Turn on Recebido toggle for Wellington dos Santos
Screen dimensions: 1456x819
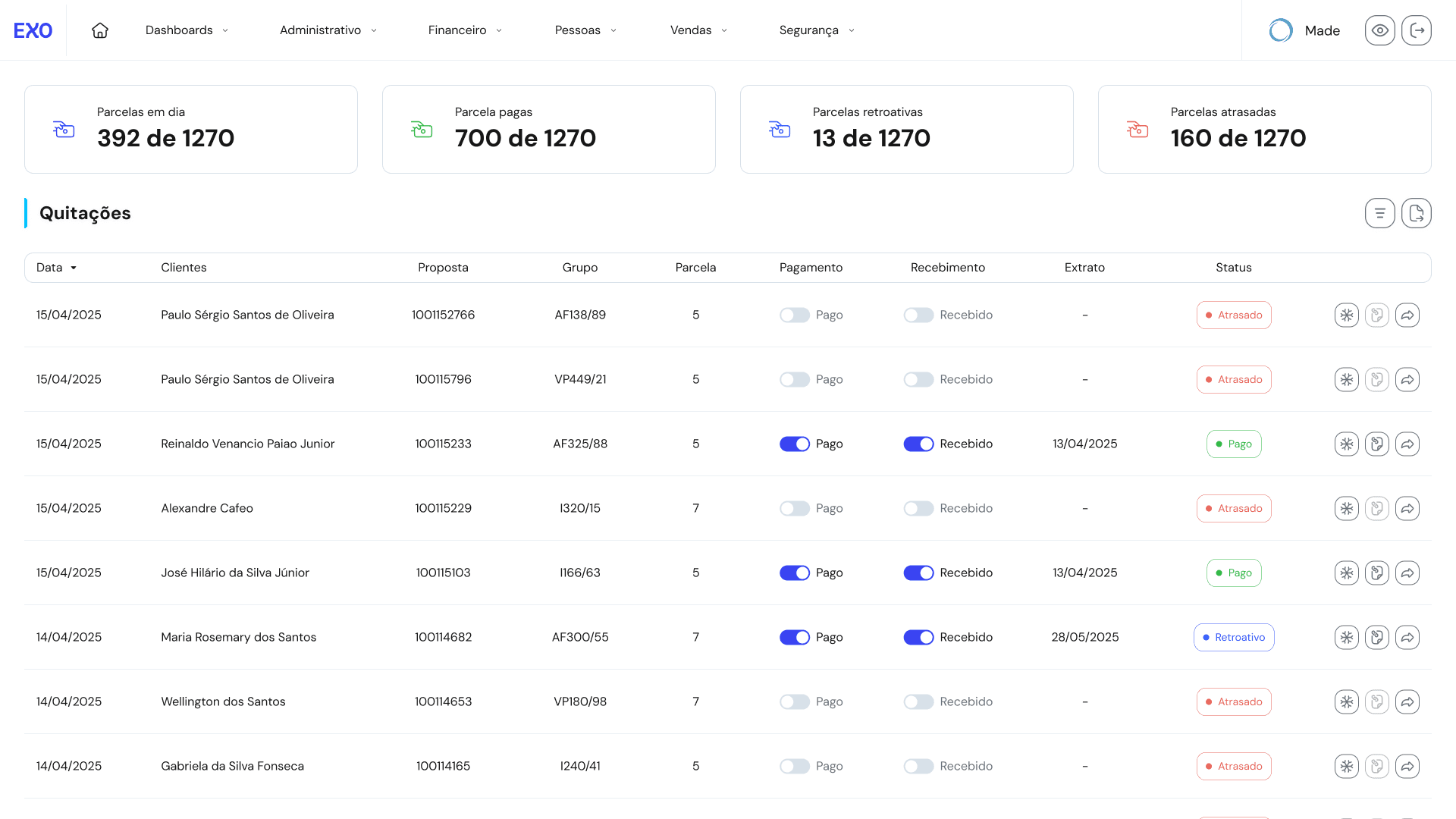pos(918,701)
